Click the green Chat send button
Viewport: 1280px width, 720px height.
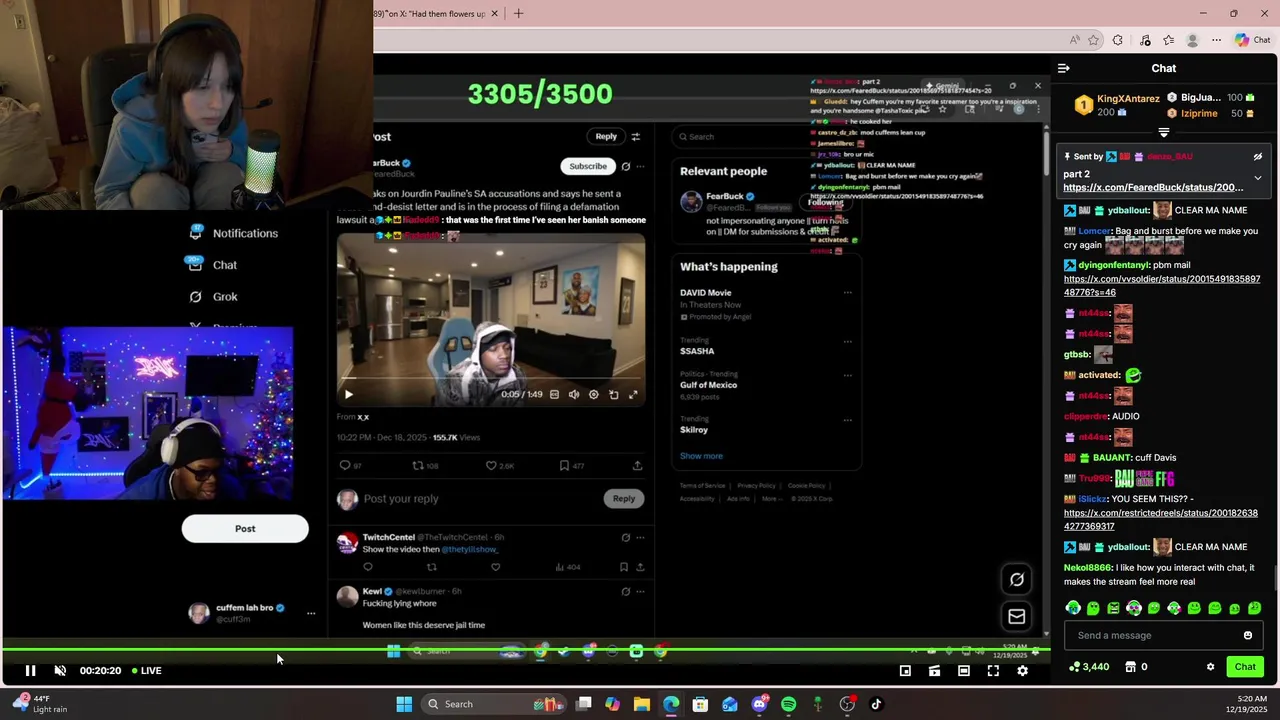pyautogui.click(x=1245, y=667)
